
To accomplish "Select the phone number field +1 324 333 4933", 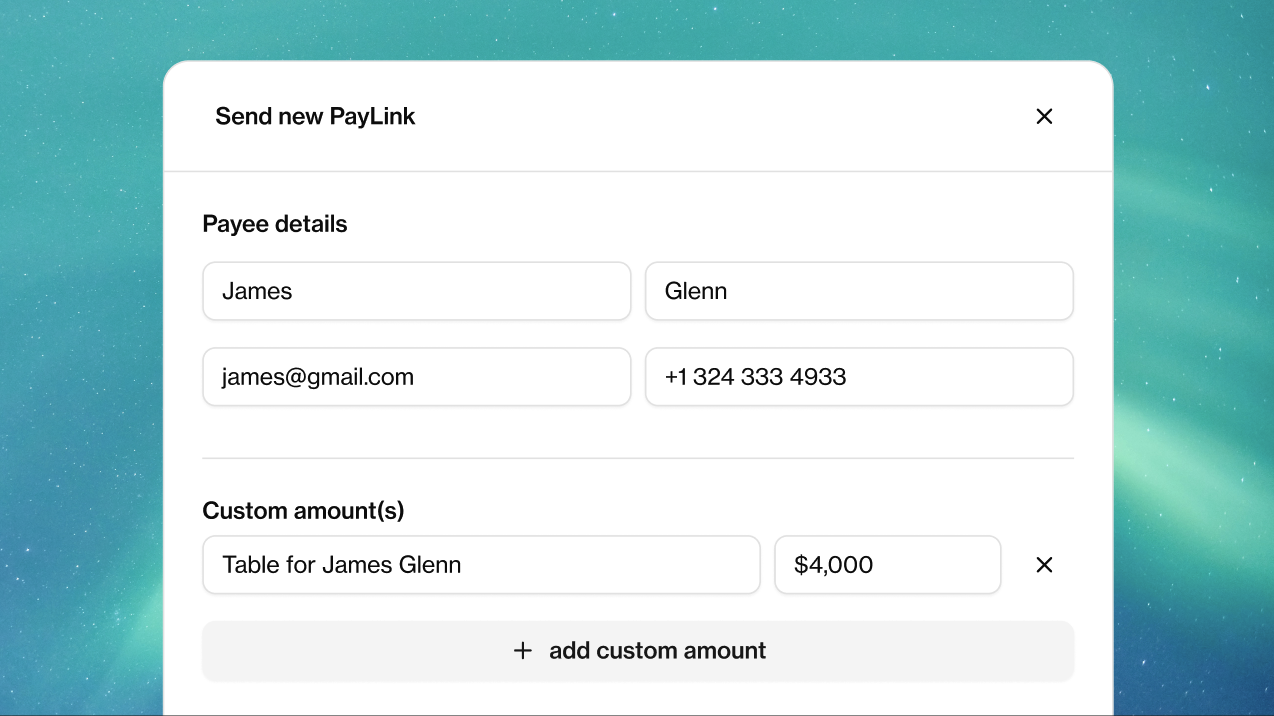I will 859,377.
